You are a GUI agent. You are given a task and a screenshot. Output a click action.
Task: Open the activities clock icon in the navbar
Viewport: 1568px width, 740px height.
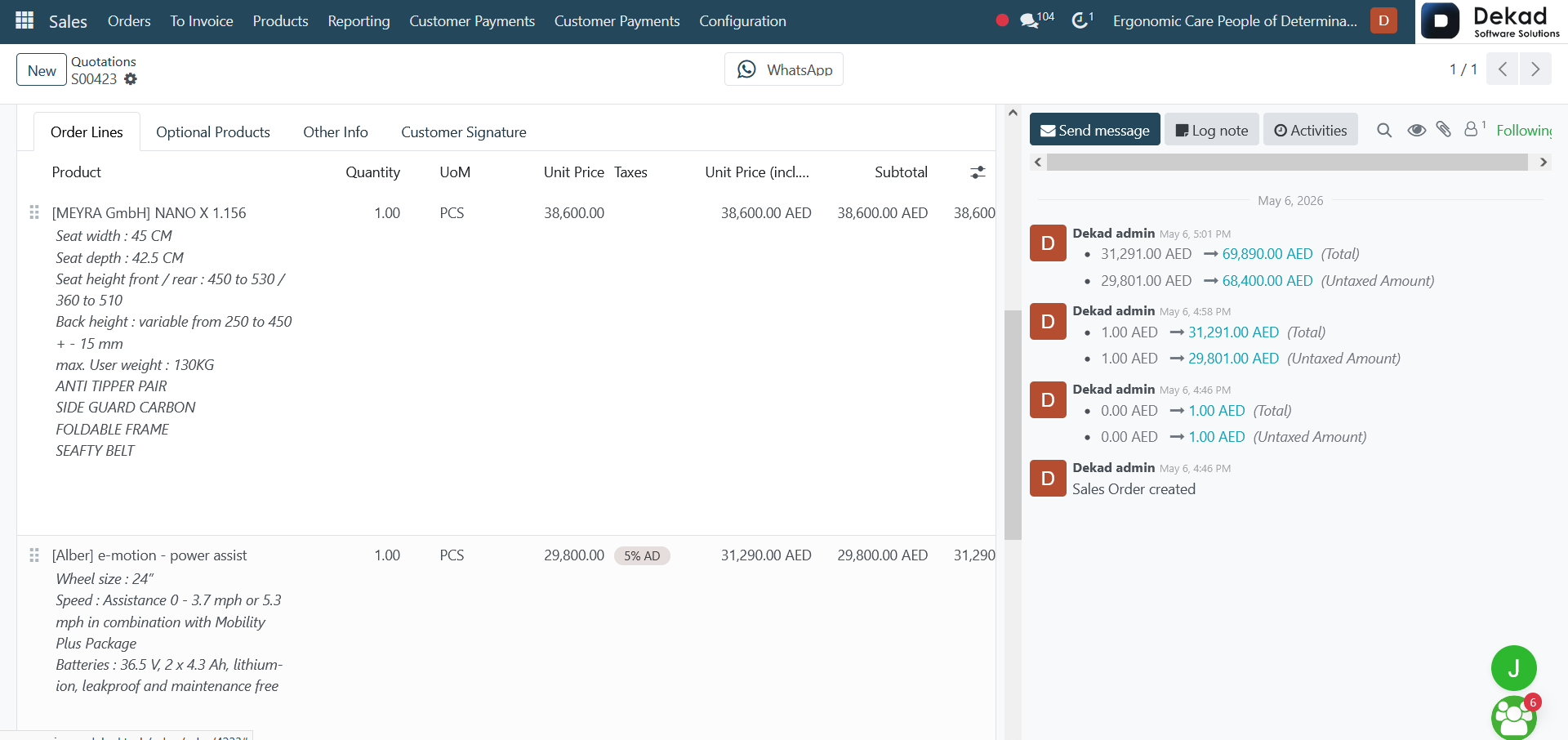(1082, 20)
